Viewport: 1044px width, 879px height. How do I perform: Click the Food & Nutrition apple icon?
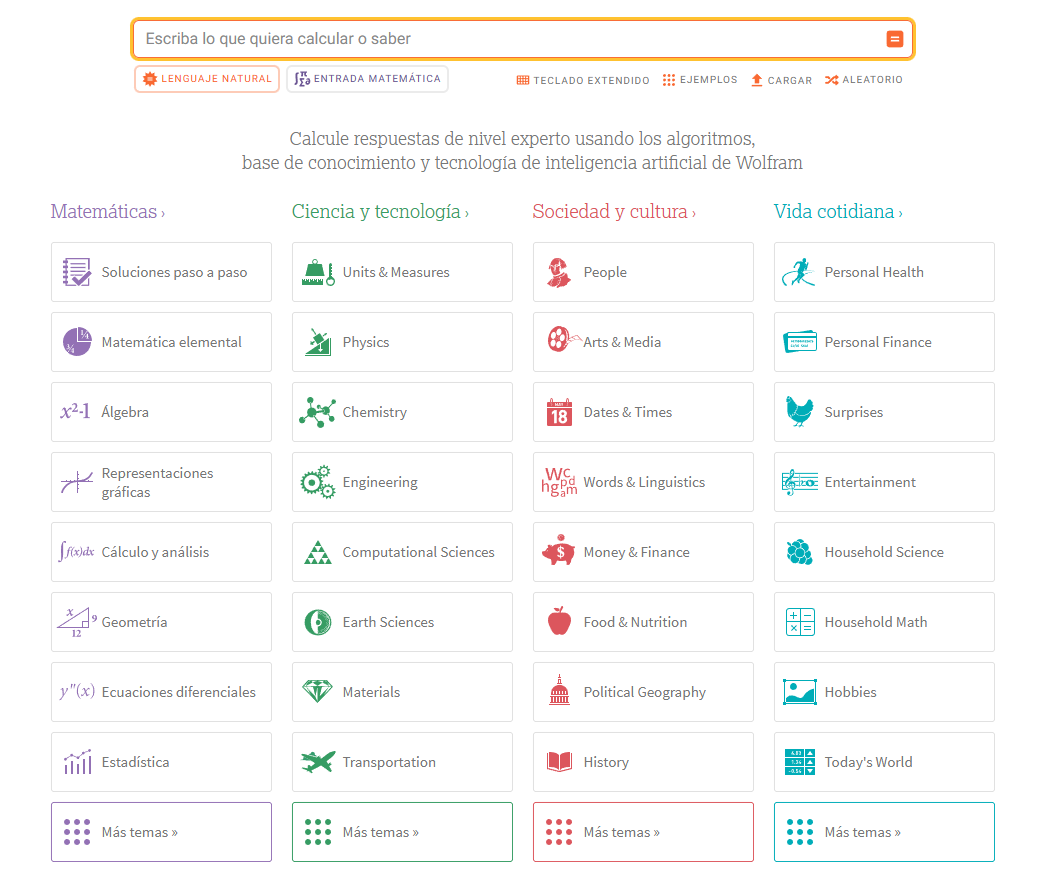tap(558, 622)
